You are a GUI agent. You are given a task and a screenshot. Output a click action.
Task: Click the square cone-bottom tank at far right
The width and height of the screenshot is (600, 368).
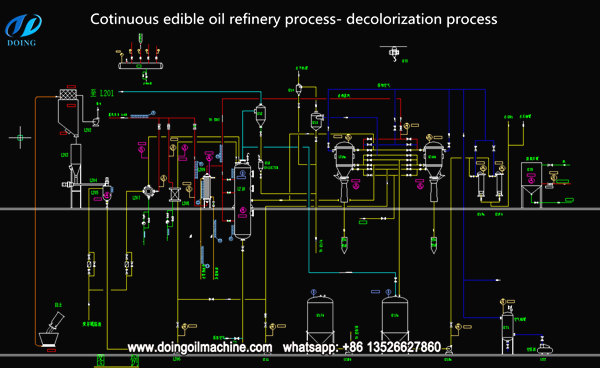532,184
